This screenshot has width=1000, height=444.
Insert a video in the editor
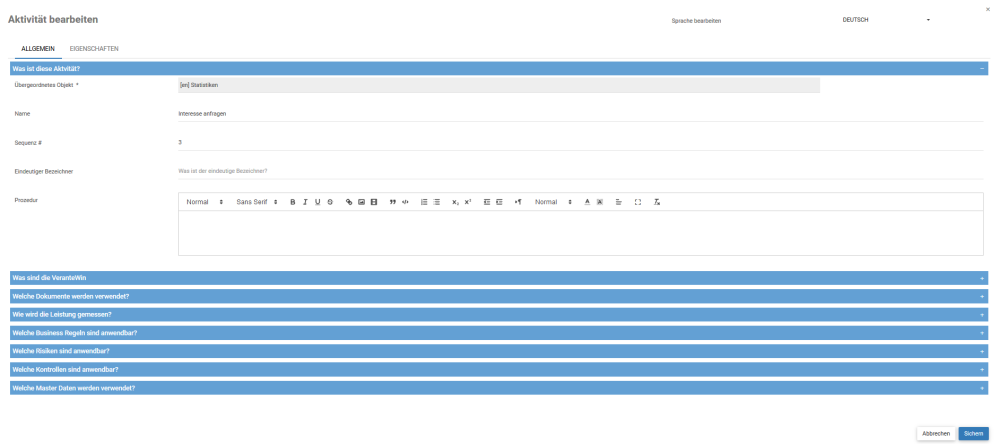point(374,202)
